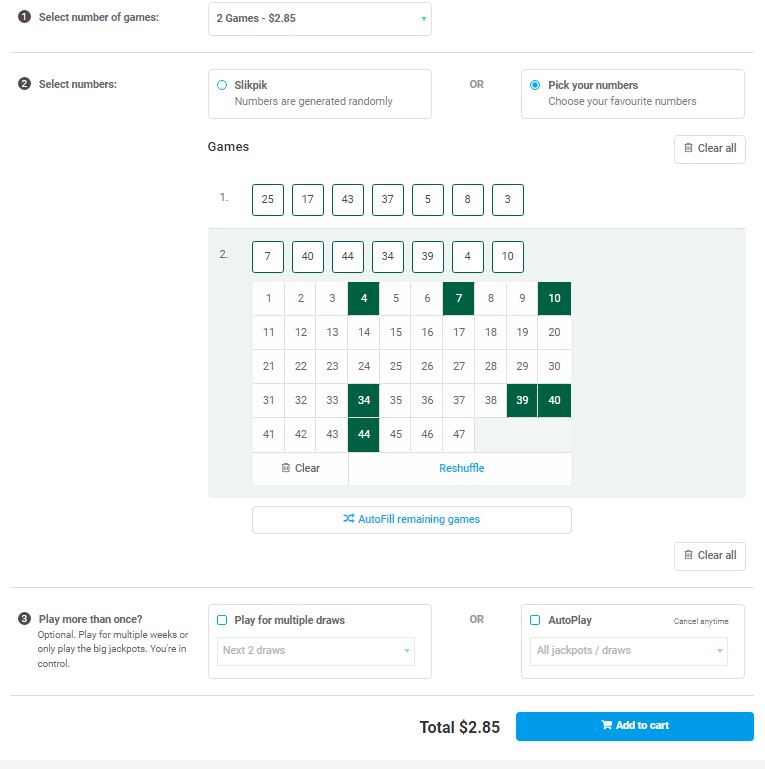Click selected number box 43 in game 1
765x769 pixels.
tap(348, 200)
